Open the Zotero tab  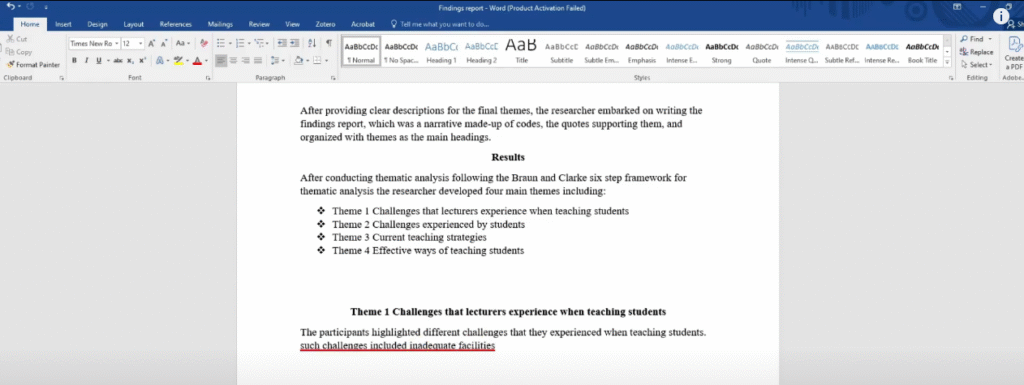point(325,24)
